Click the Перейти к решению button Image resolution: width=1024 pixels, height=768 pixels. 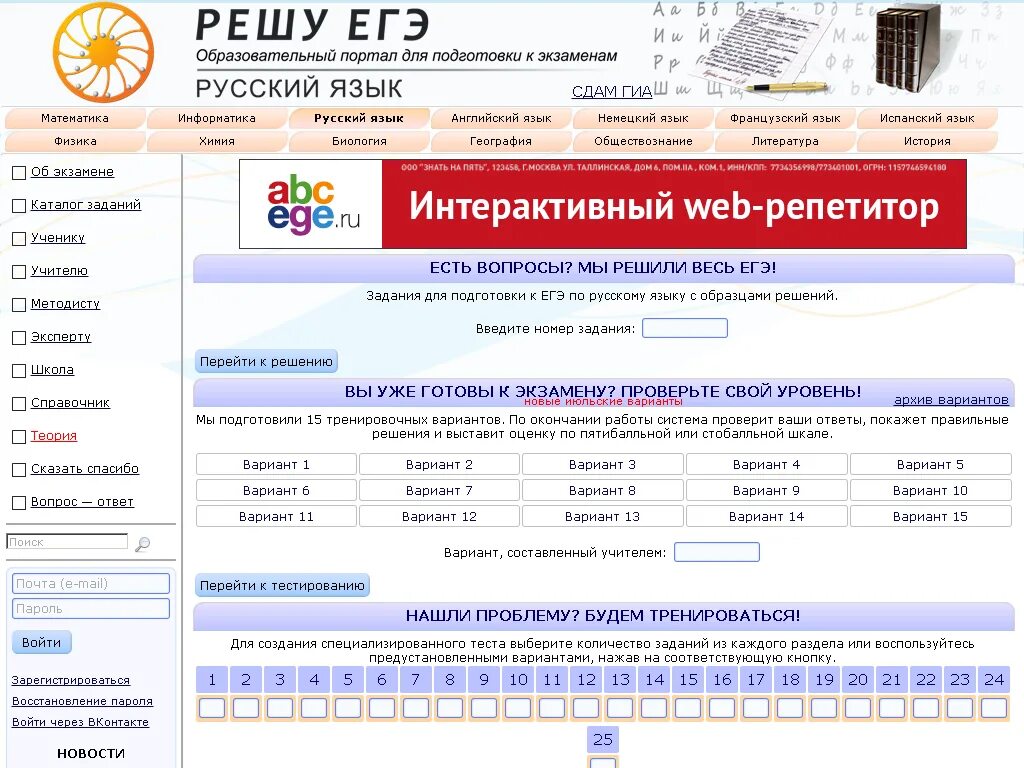tap(266, 362)
